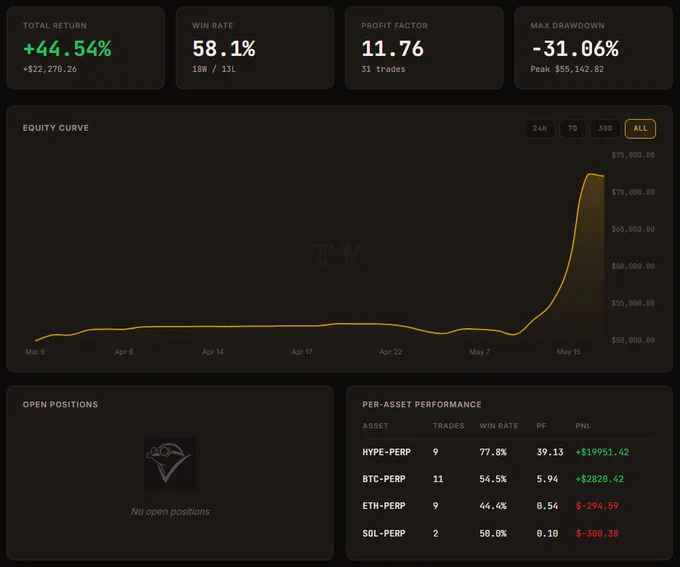Click the Apr 17 date label
680x567 pixels.
(301, 352)
